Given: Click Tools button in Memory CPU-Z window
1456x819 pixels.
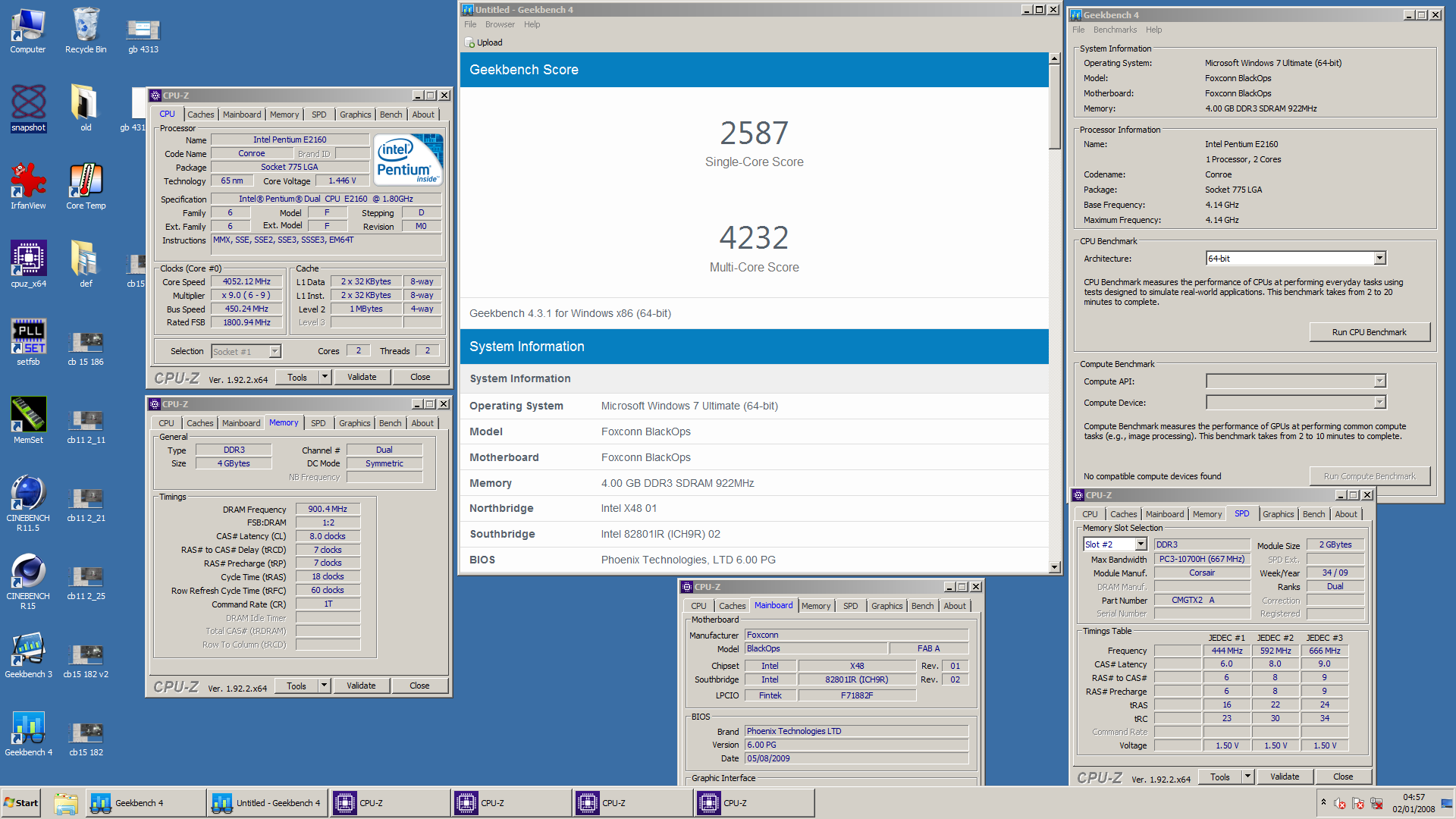Looking at the screenshot, I should point(297,686).
